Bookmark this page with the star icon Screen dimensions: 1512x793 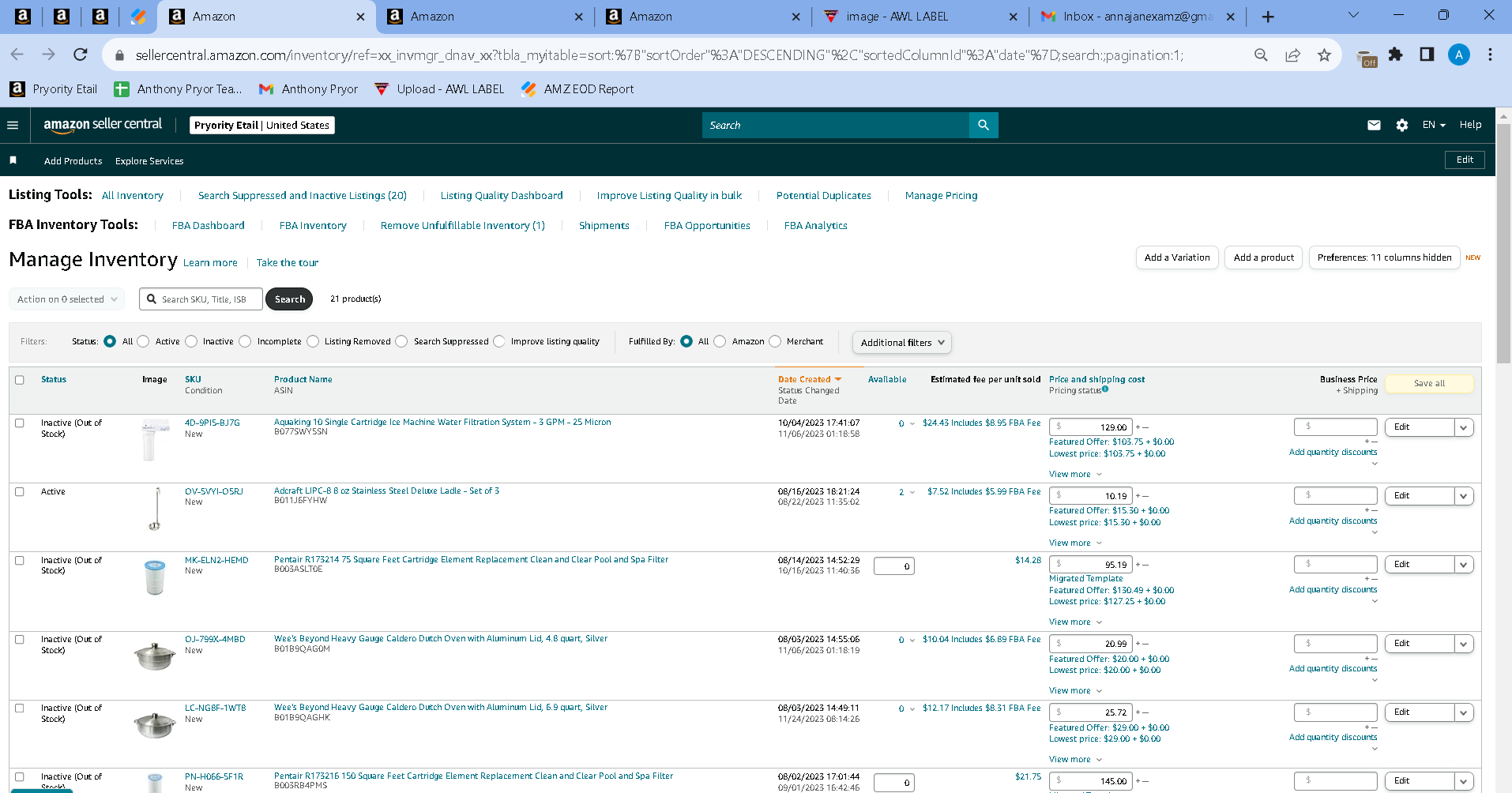point(1325,54)
